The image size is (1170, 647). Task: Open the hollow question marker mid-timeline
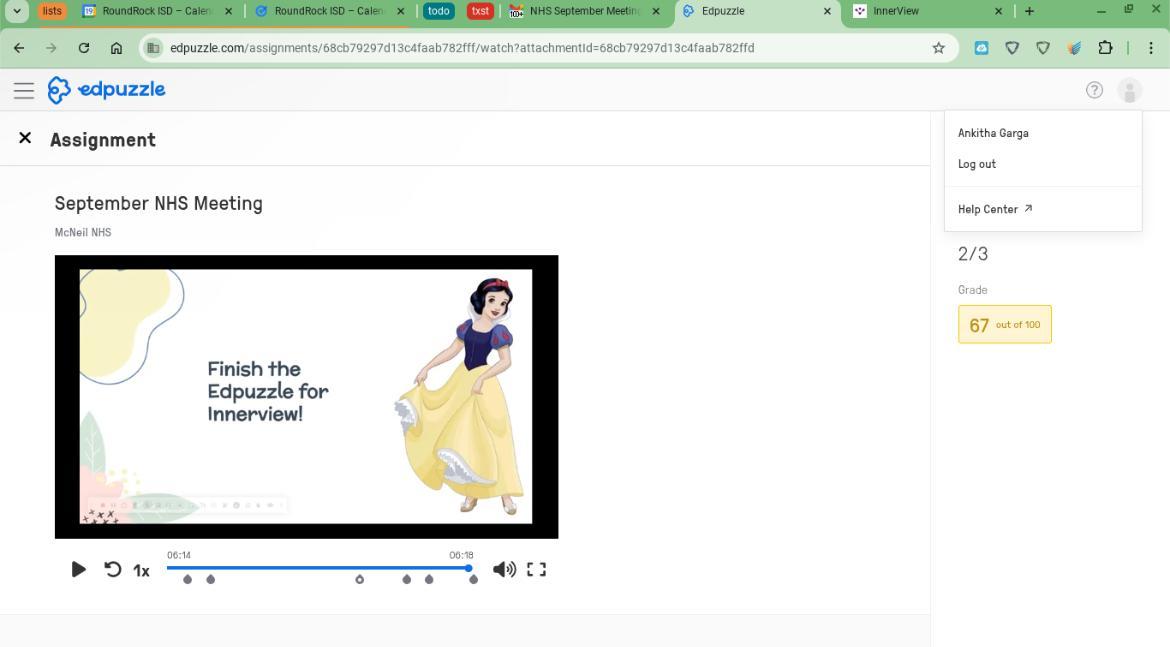tap(360, 580)
